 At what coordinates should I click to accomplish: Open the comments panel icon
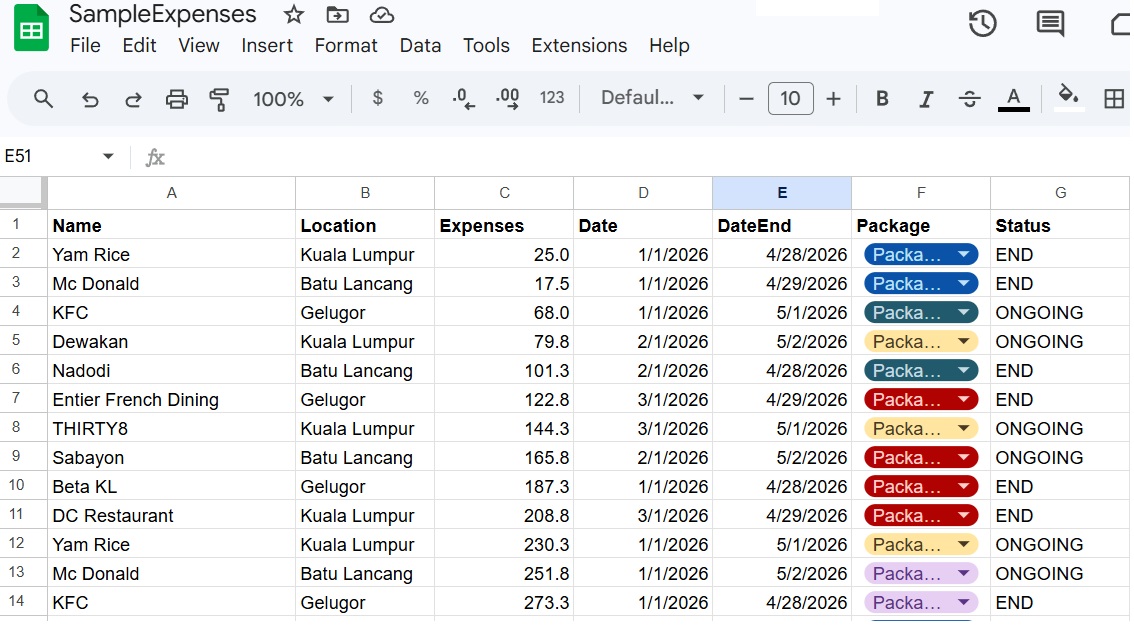tap(1050, 23)
